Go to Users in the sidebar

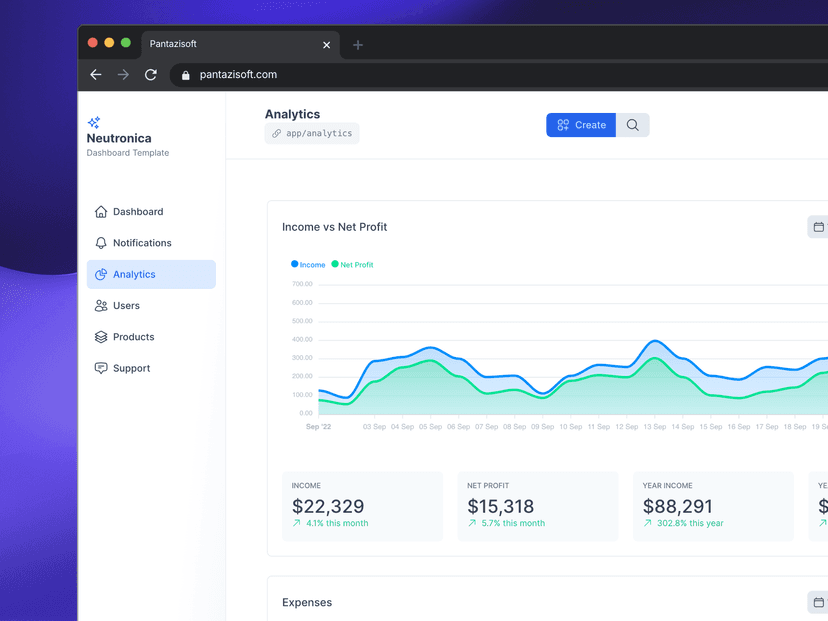tap(151, 306)
